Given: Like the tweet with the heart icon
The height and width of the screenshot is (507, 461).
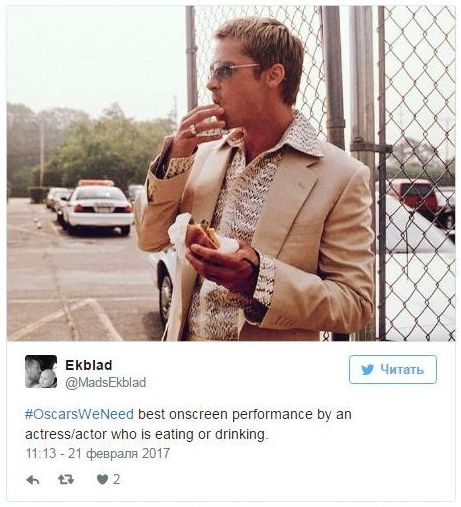Looking at the screenshot, I should coord(102,480).
